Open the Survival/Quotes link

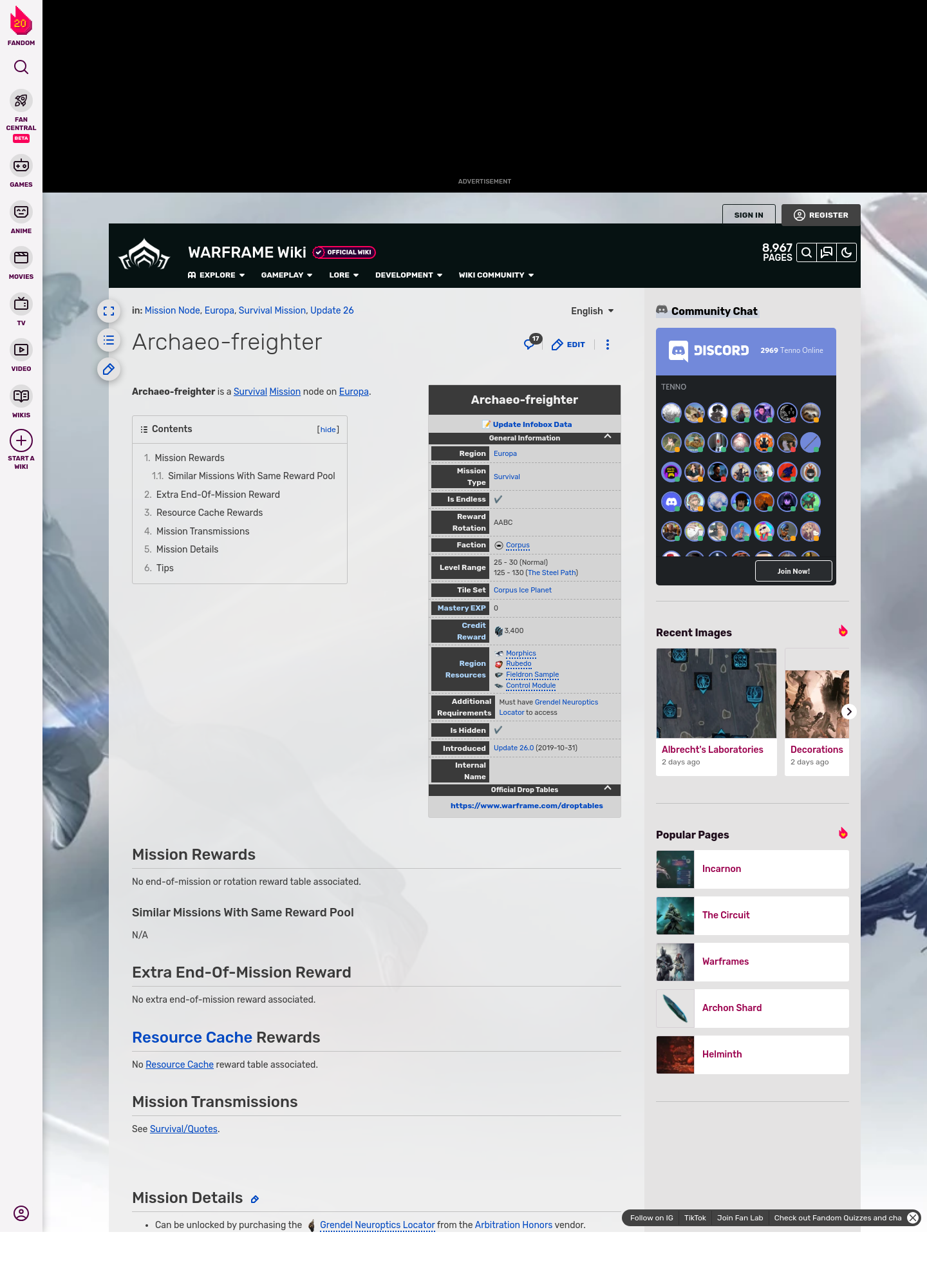[x=183, y=1129]
